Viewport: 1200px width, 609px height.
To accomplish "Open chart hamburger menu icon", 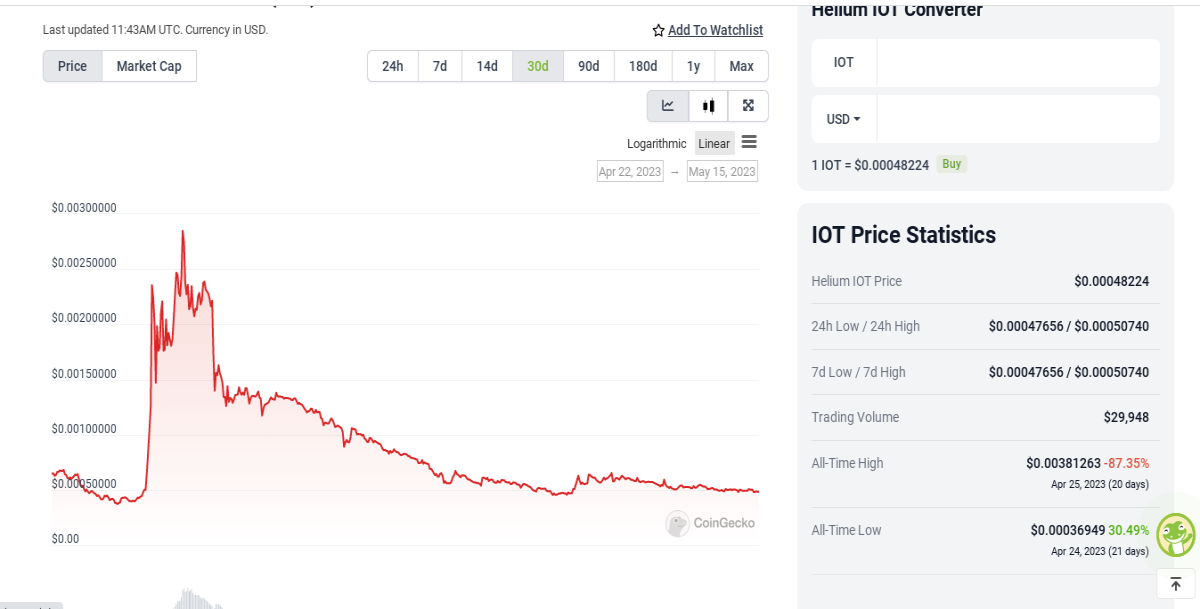I will (749, 142).
